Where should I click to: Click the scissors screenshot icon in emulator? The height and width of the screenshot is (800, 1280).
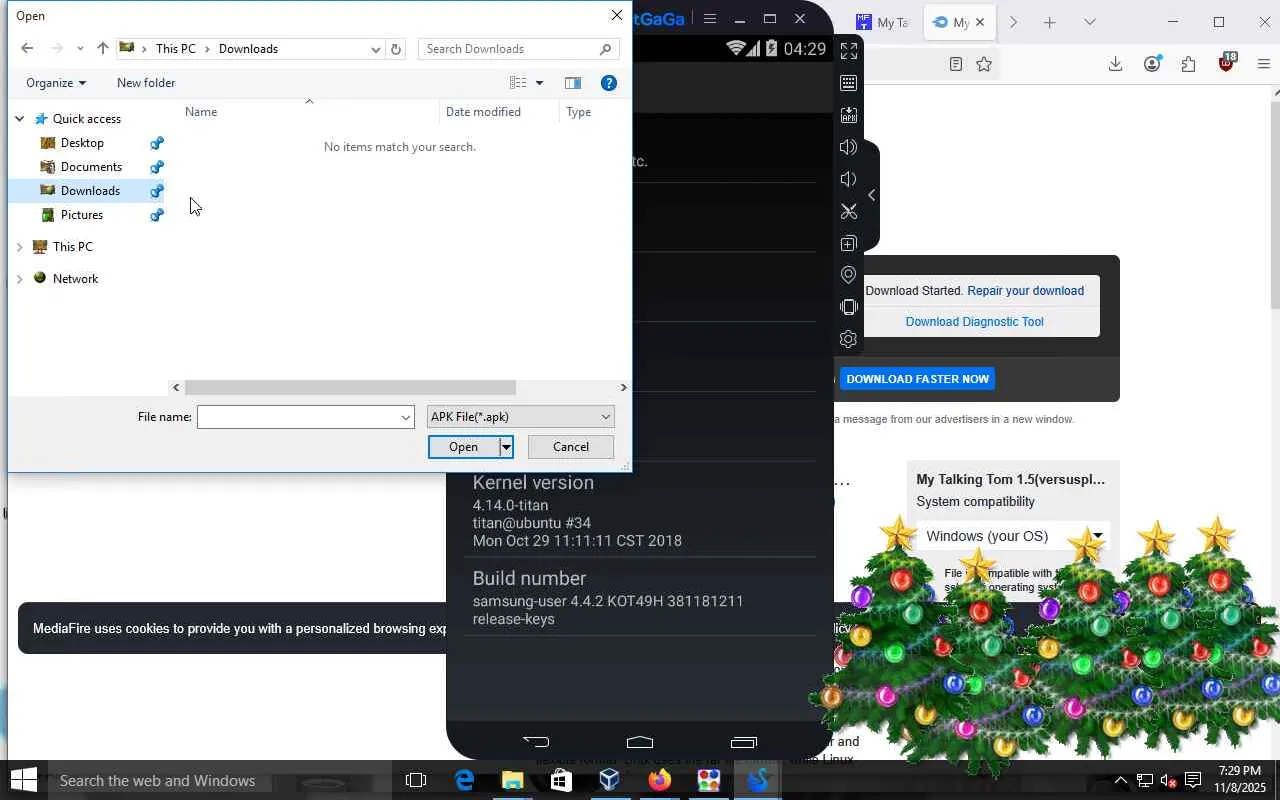[x=849, y=211]
